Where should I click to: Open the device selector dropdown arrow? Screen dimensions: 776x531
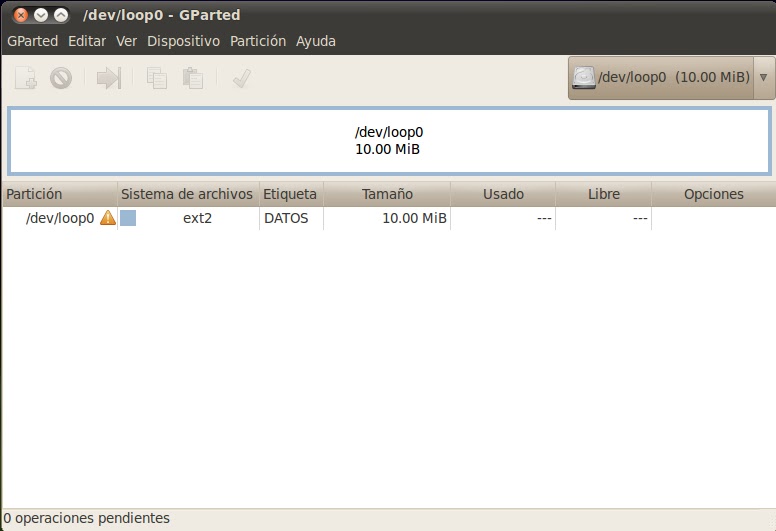click(x=763, y=78)
